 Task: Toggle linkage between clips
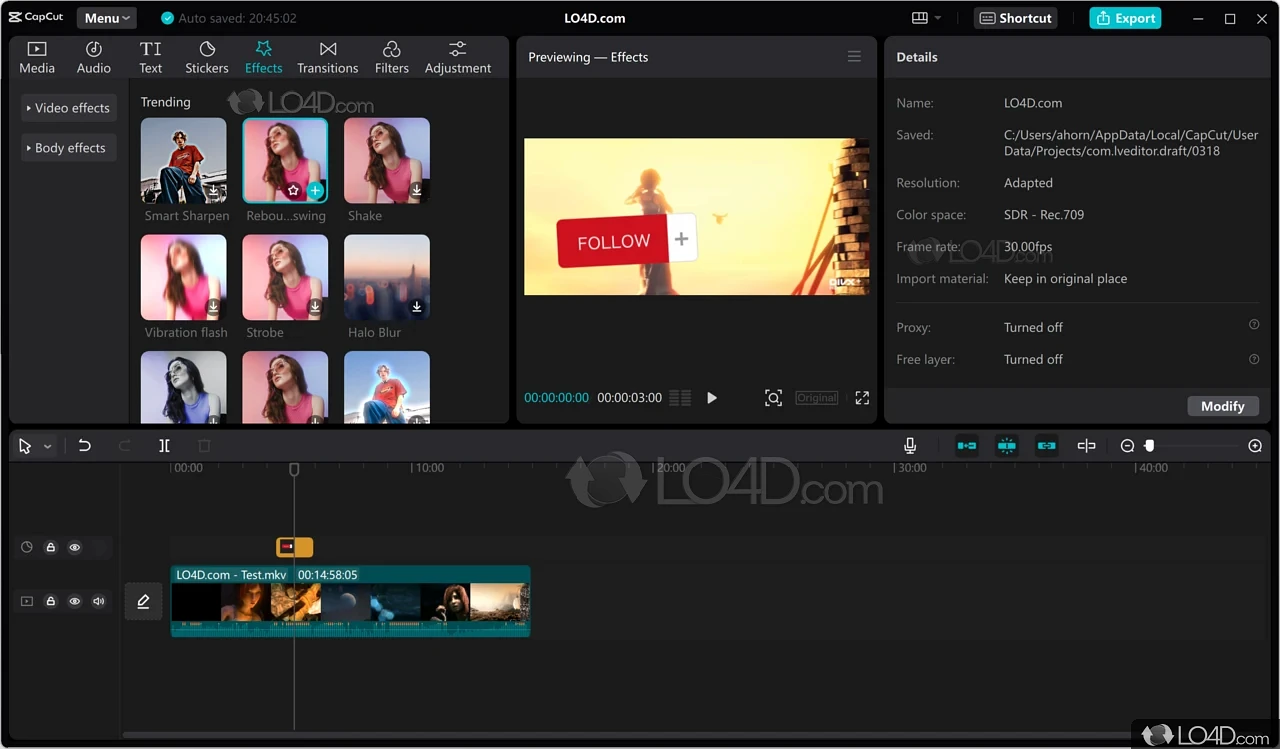tap(1047, 446)
